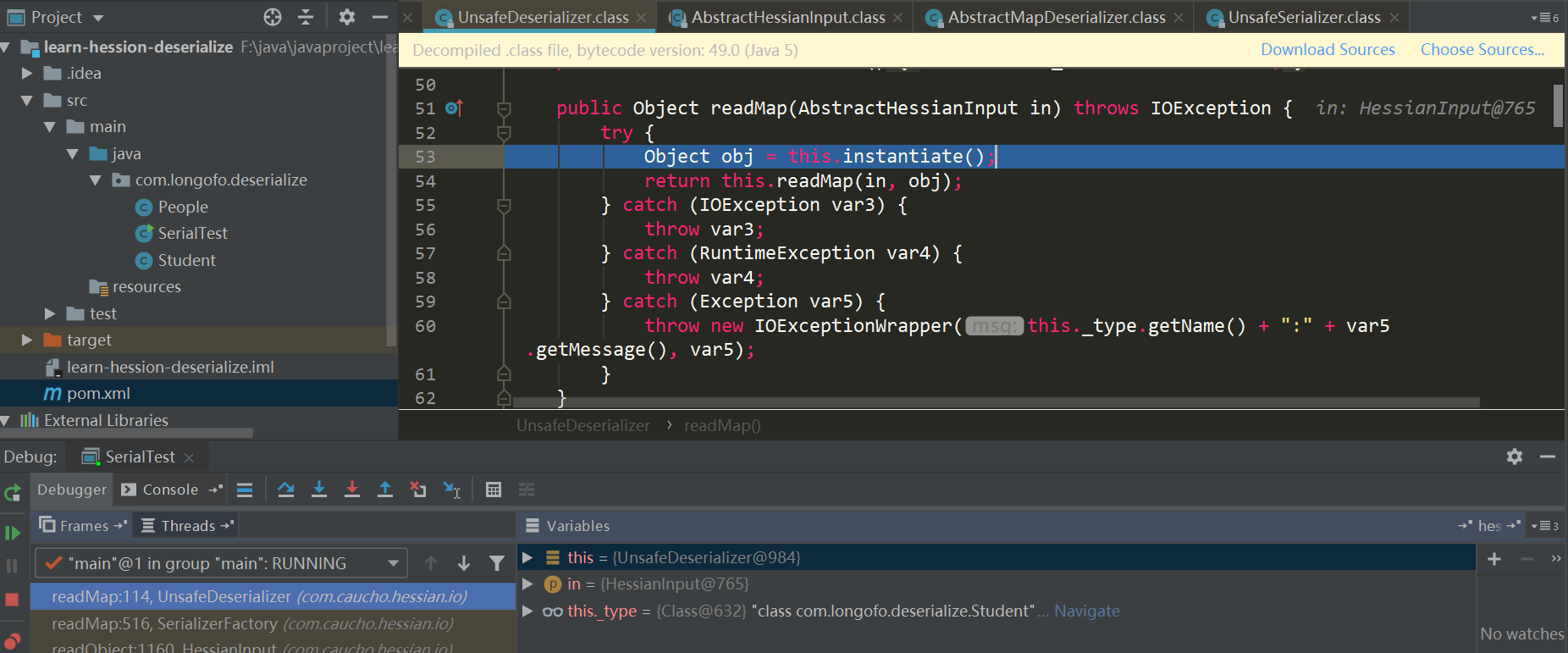
Task: Toggle the fold marker at line 55 catch
Action: coord(504,205)
